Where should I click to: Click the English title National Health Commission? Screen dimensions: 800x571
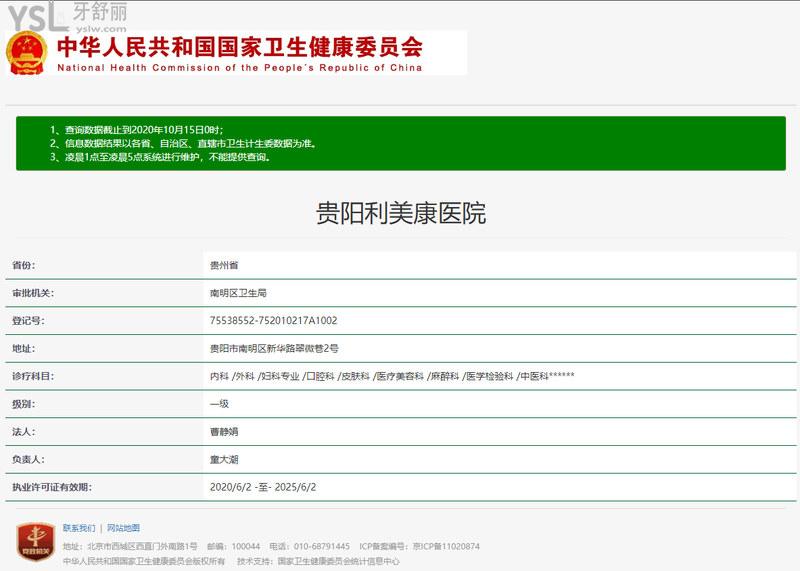pyautogui.click(x=240, y=68)
